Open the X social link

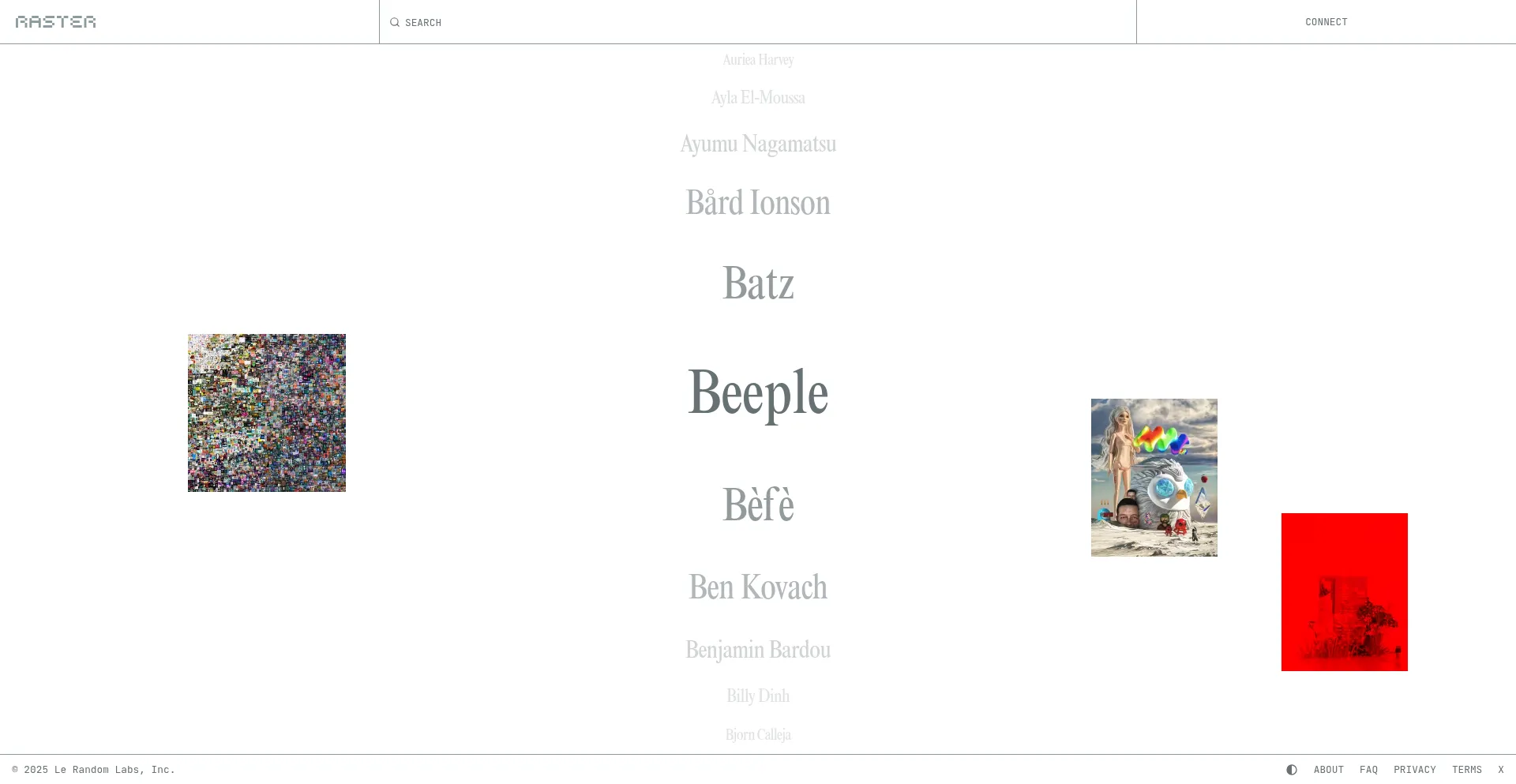1501,770
